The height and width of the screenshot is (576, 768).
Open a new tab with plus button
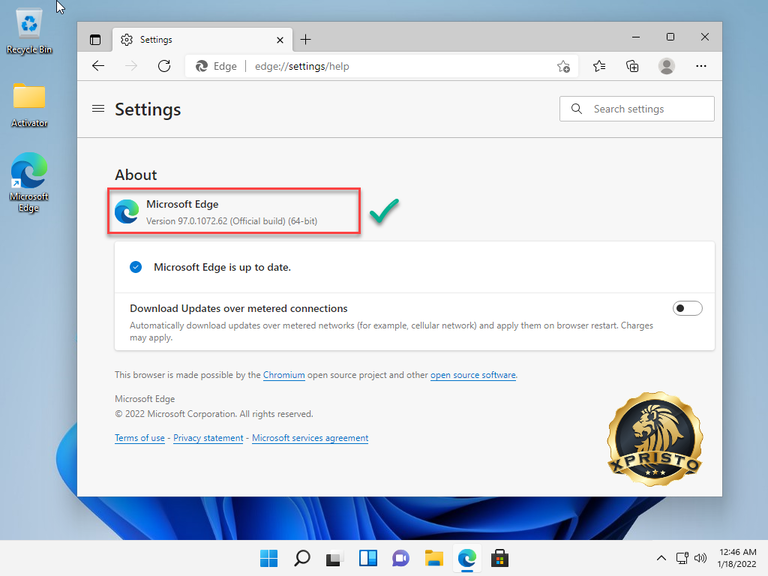tap(306, 40)
